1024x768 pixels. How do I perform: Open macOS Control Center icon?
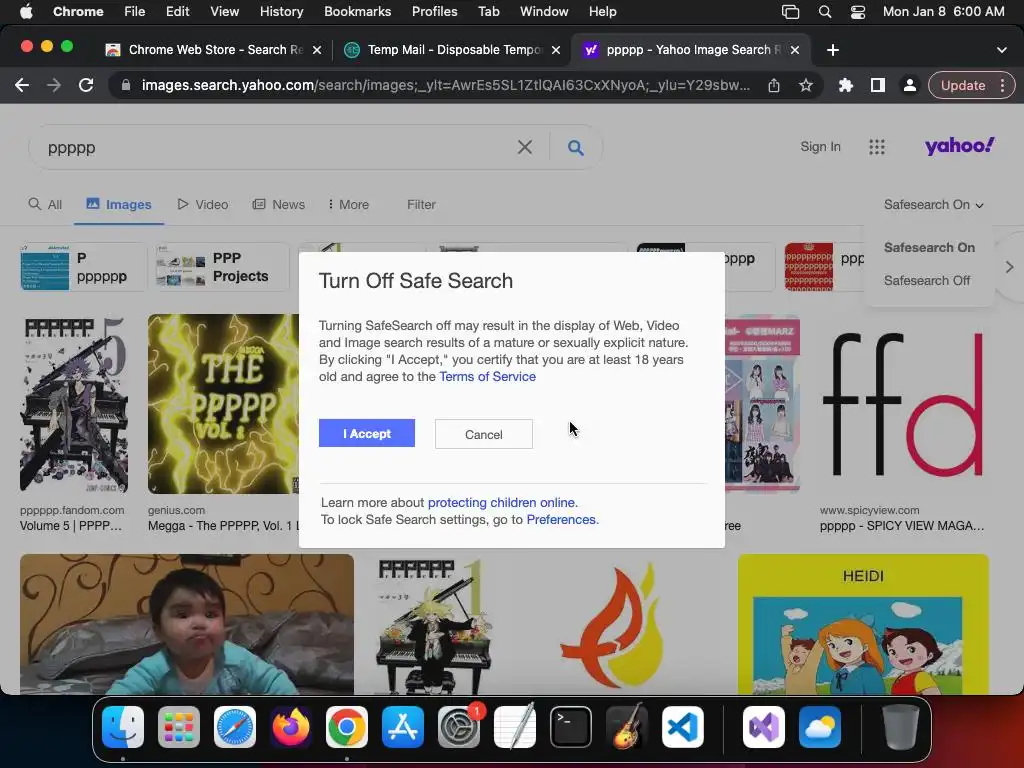point(858,12)
